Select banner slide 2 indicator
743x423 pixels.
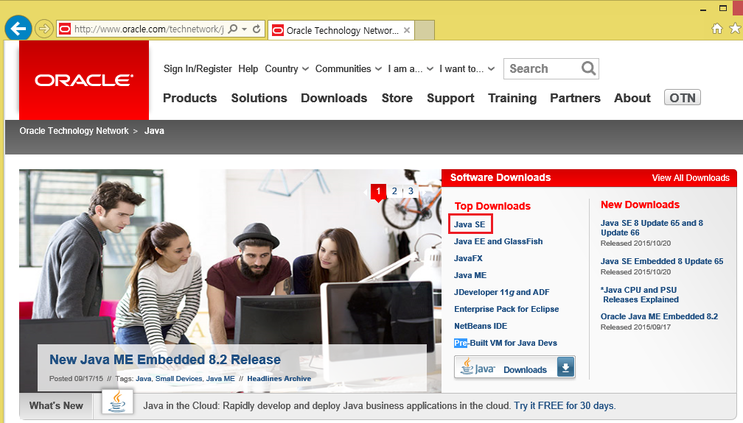[394, 191]
